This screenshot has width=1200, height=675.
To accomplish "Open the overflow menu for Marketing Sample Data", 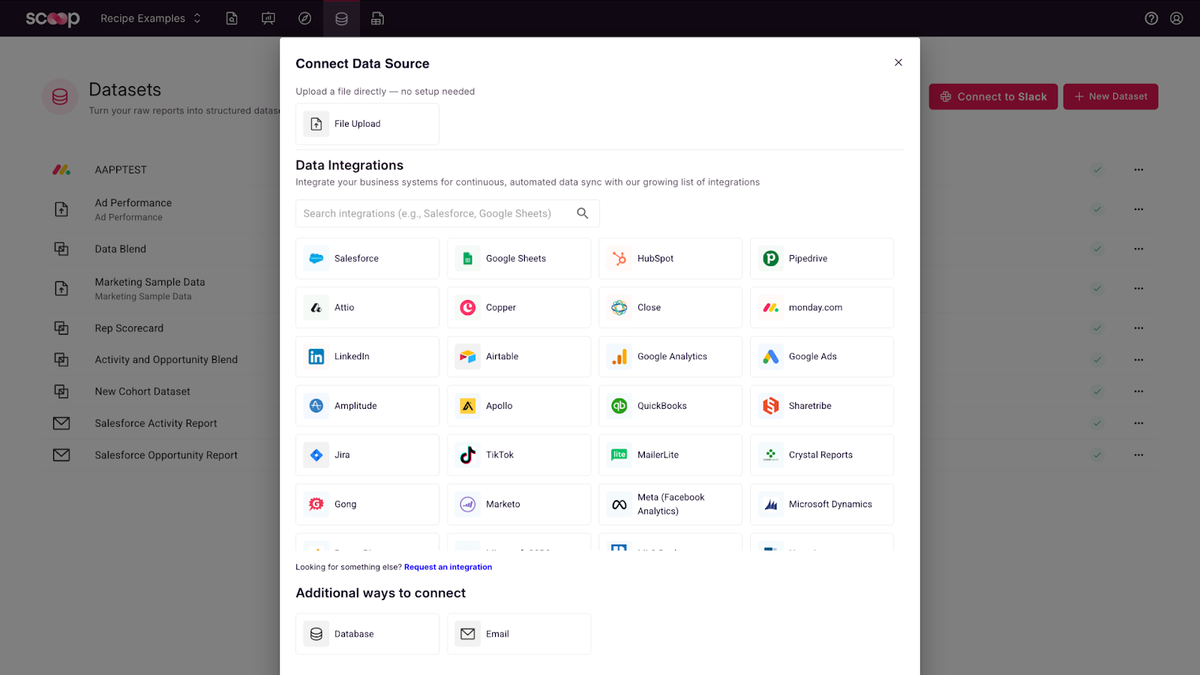I will (x=1138, y=288).
